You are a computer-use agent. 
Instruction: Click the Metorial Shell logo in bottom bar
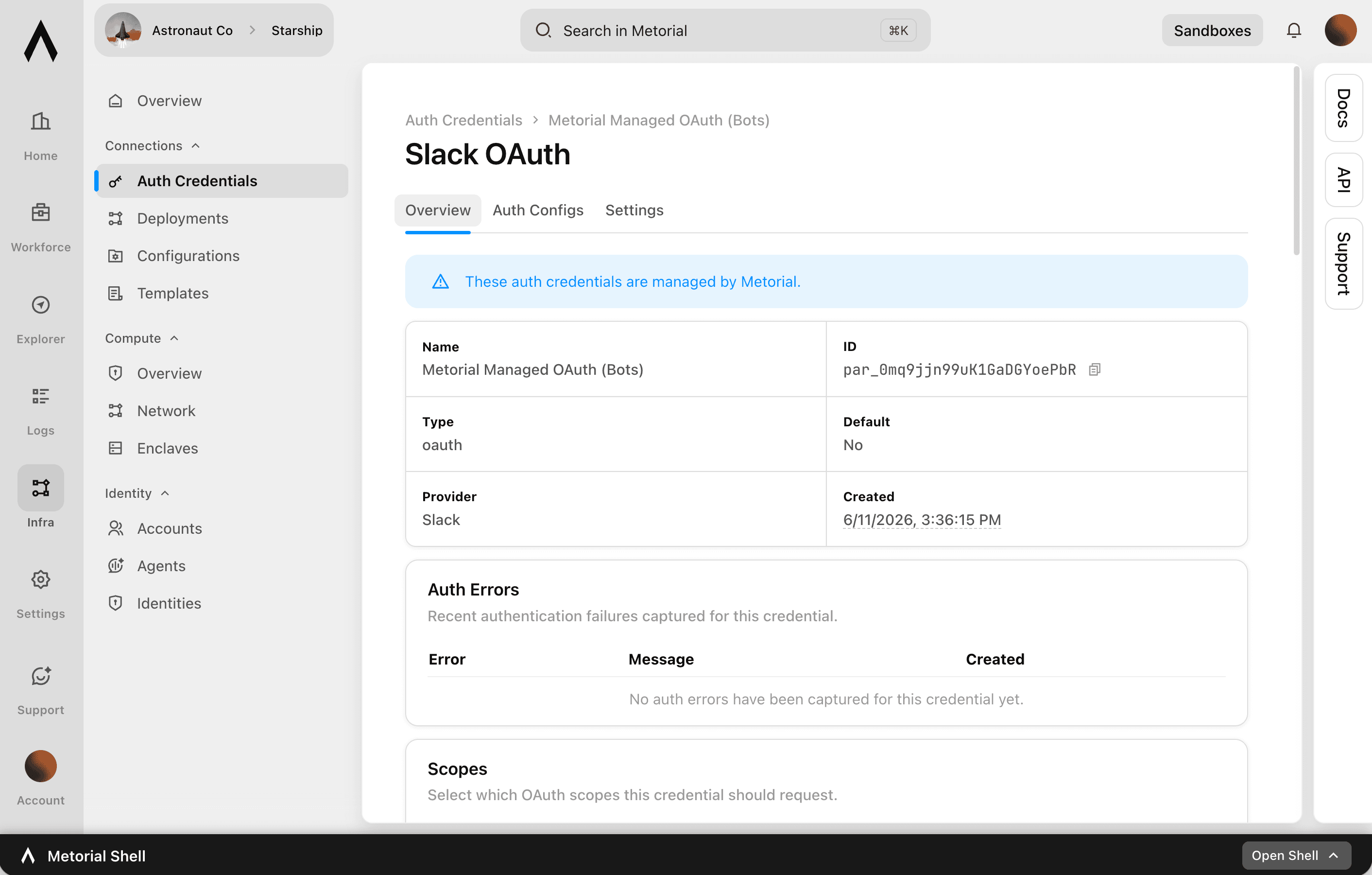pos(28,855)
